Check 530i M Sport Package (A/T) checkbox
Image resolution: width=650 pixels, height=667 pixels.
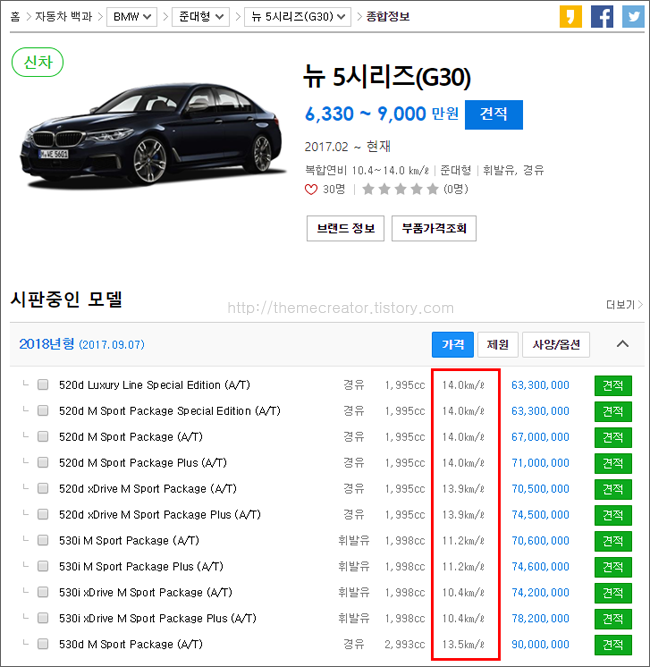coord(43,541)
